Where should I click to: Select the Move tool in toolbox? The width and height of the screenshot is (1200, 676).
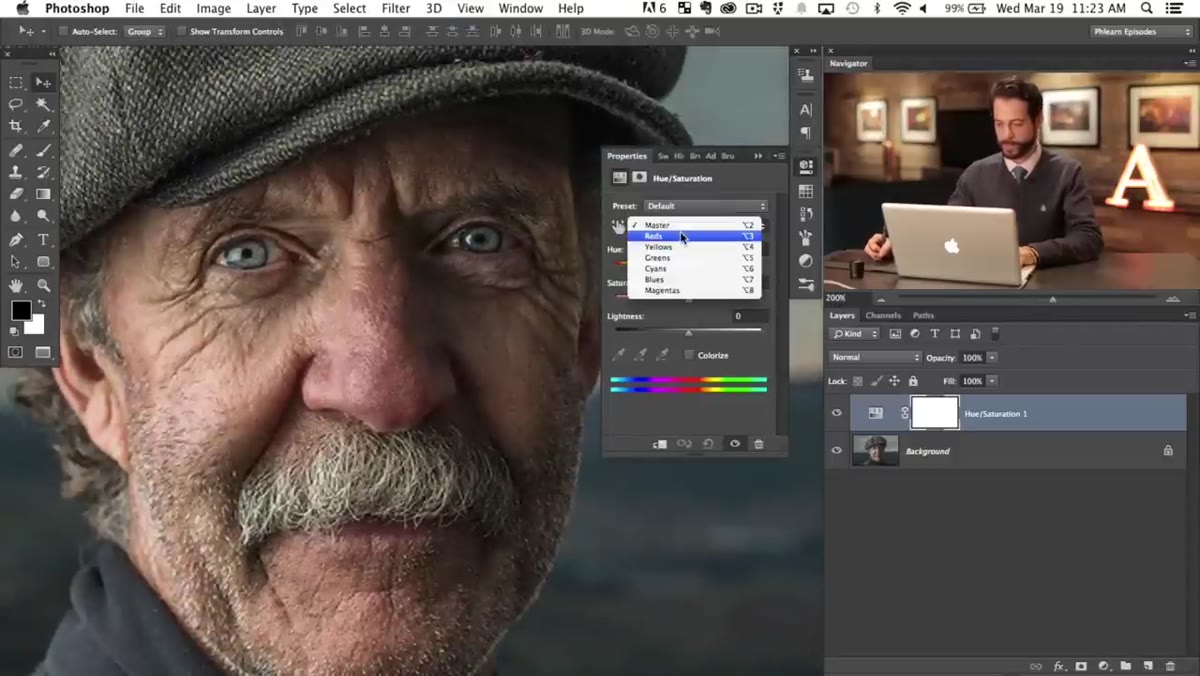[43, 82]
